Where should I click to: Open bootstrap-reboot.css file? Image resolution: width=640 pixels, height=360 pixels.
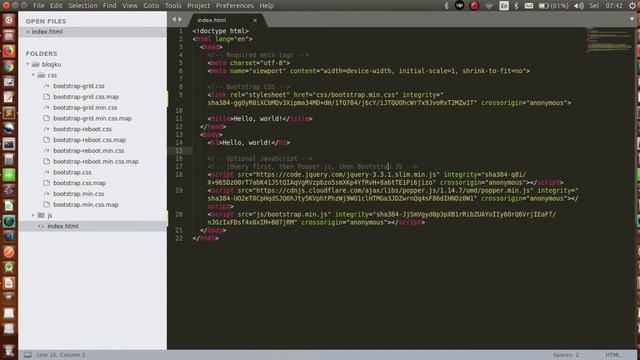point(82,129)
